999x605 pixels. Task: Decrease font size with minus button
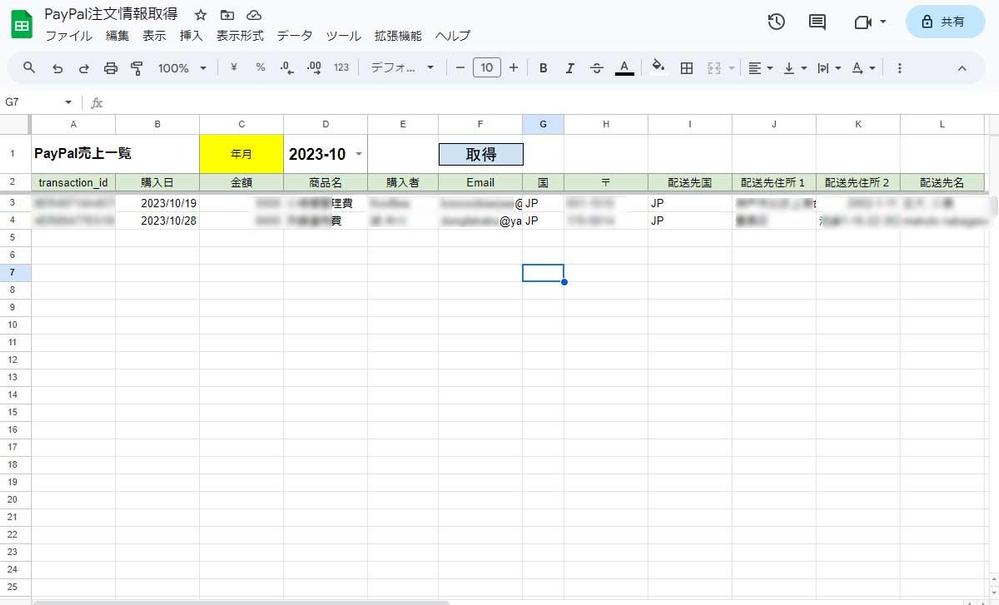460,68
